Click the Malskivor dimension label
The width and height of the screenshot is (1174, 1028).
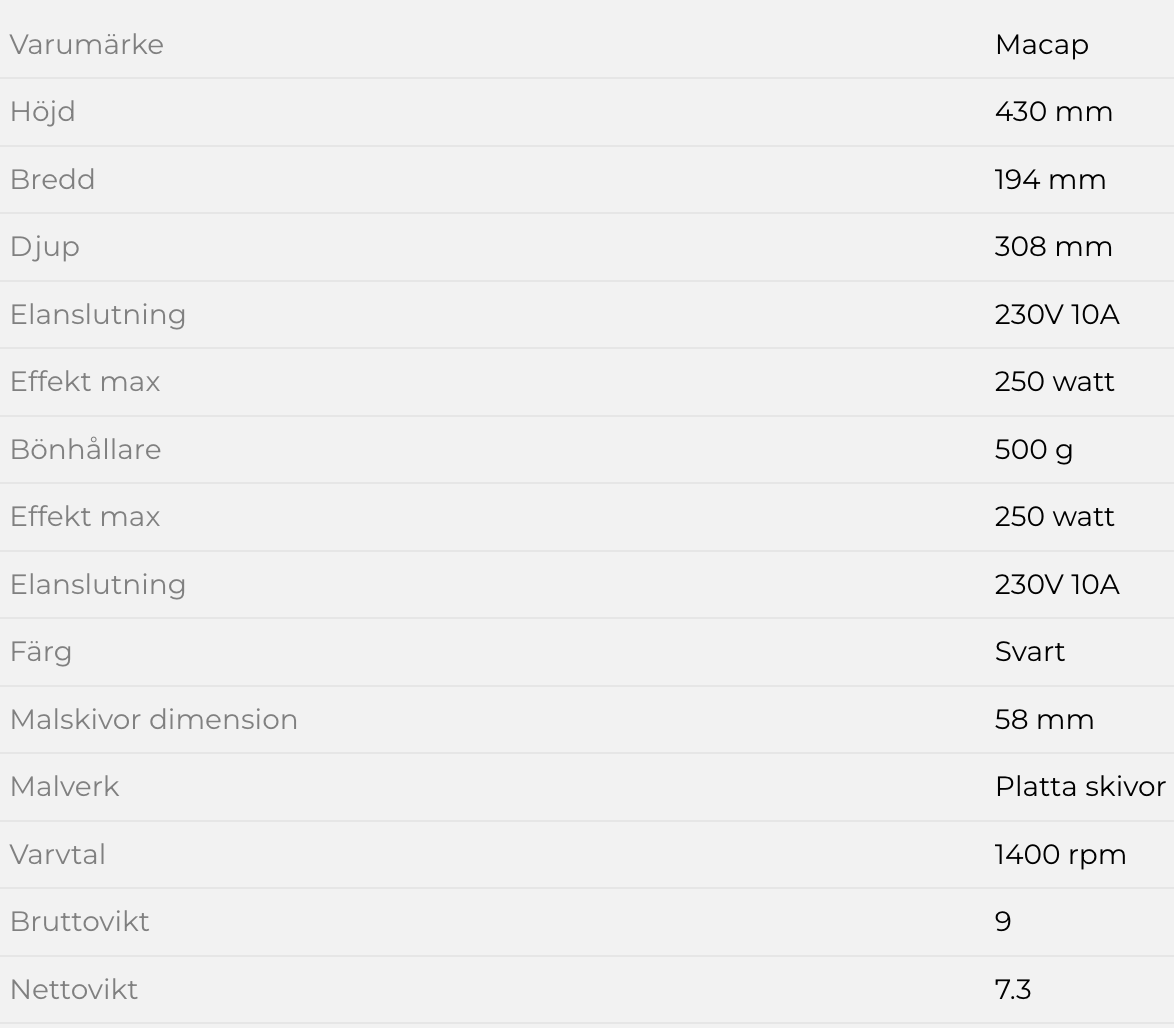(x=154, y=719)
